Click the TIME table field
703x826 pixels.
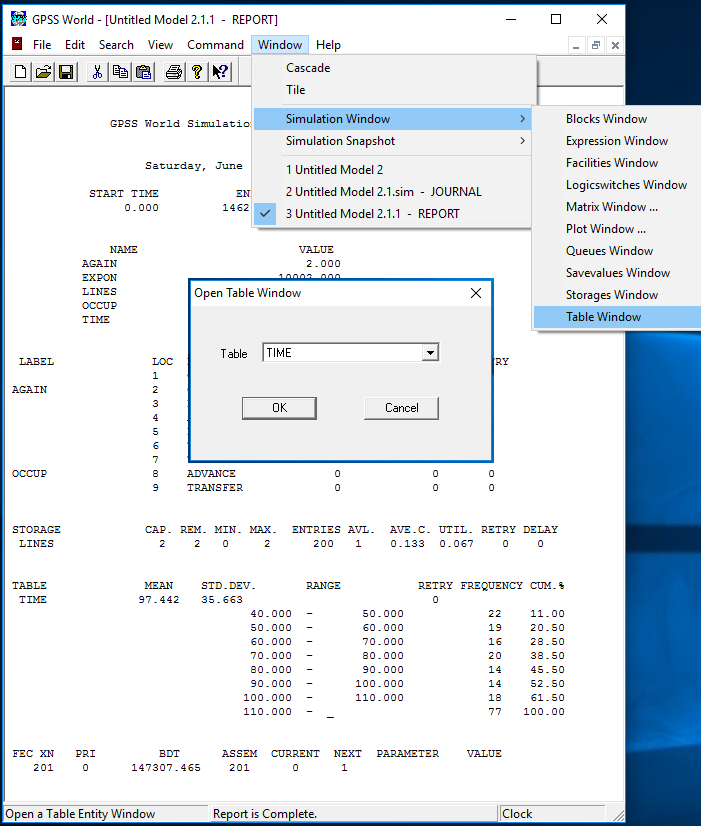coord(342,352)
